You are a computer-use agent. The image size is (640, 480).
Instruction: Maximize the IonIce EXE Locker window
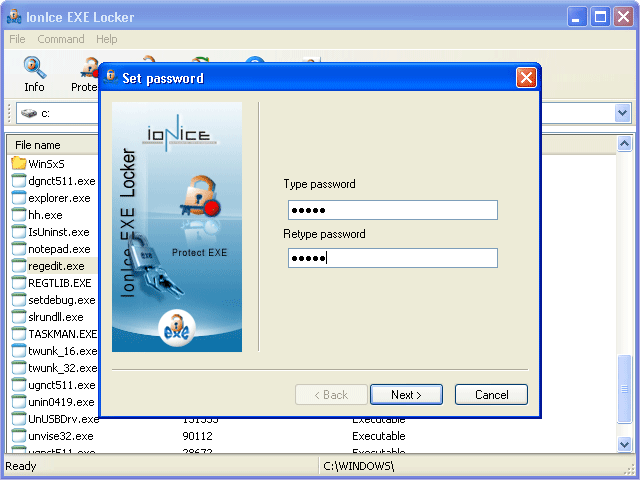coord(600,17)
